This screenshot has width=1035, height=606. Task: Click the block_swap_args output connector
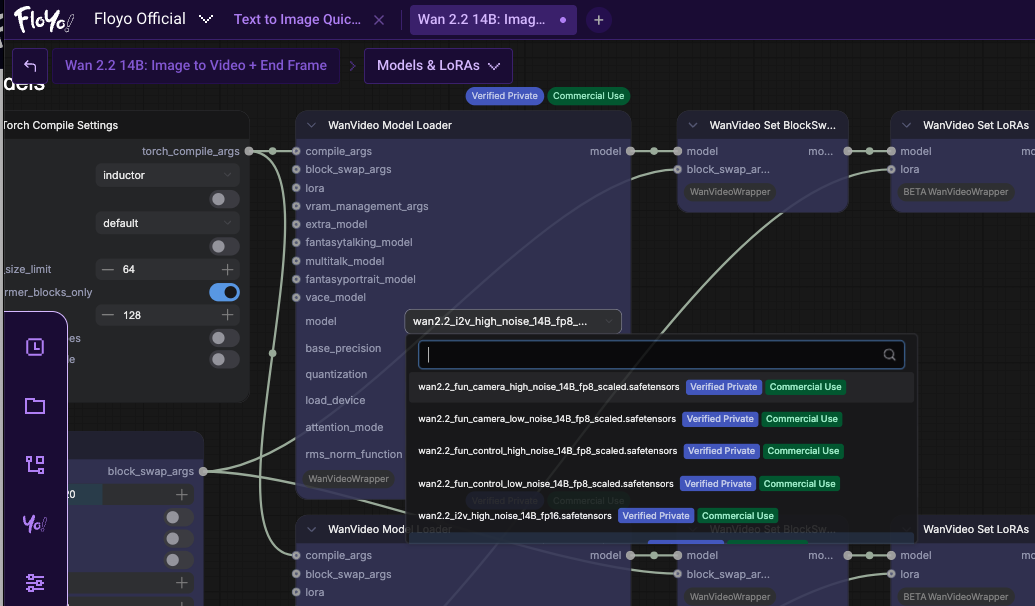(x=203, y=471)
